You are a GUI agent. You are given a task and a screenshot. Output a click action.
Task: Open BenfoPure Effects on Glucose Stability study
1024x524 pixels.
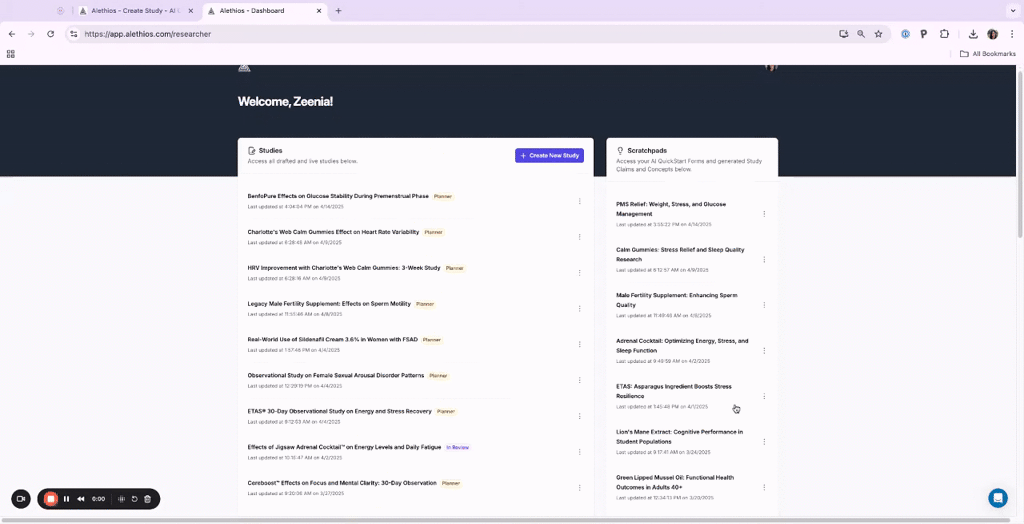pyautogui.click(x=338, y=196)
